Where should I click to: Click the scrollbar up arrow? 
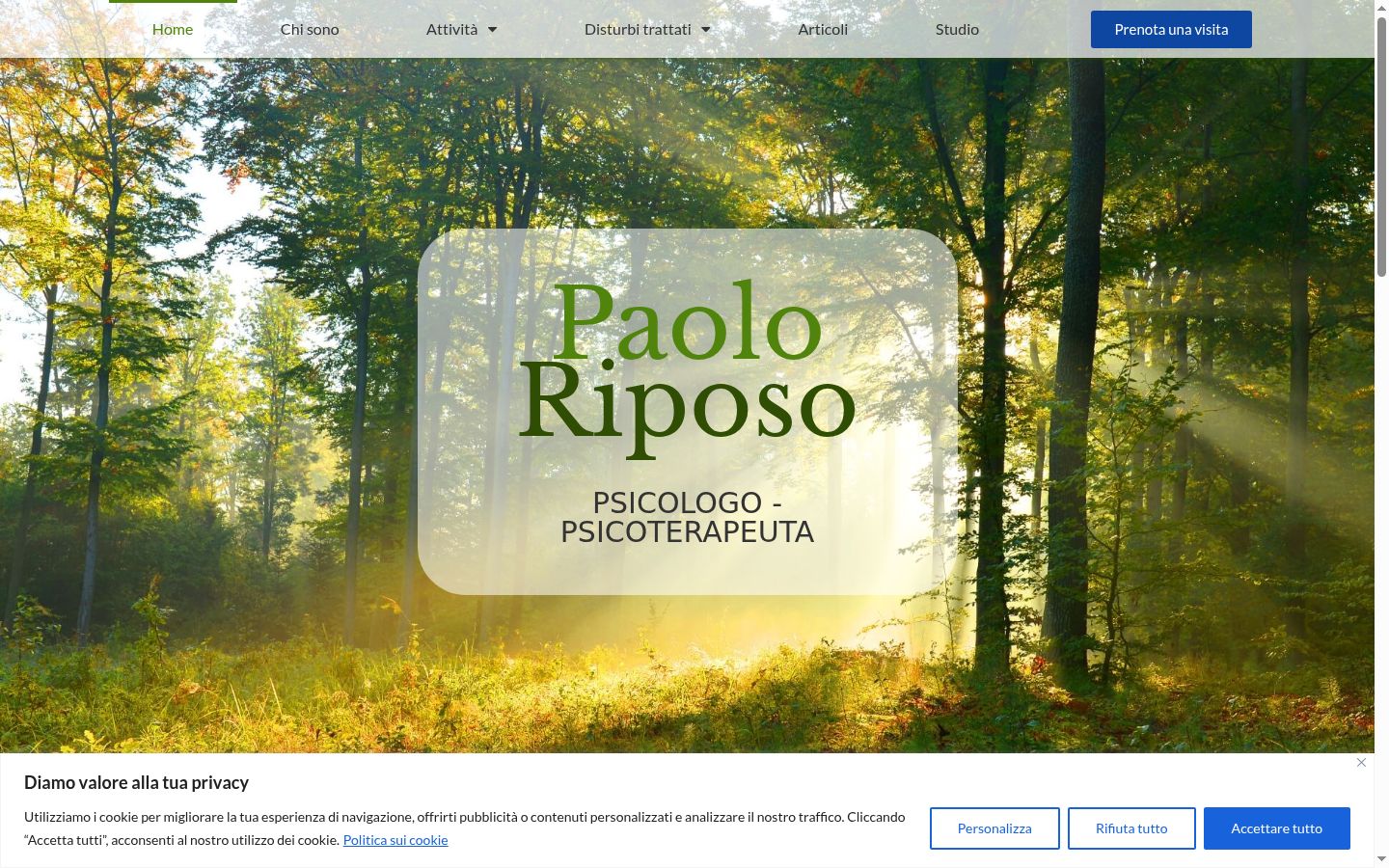tap(1381, 8)
